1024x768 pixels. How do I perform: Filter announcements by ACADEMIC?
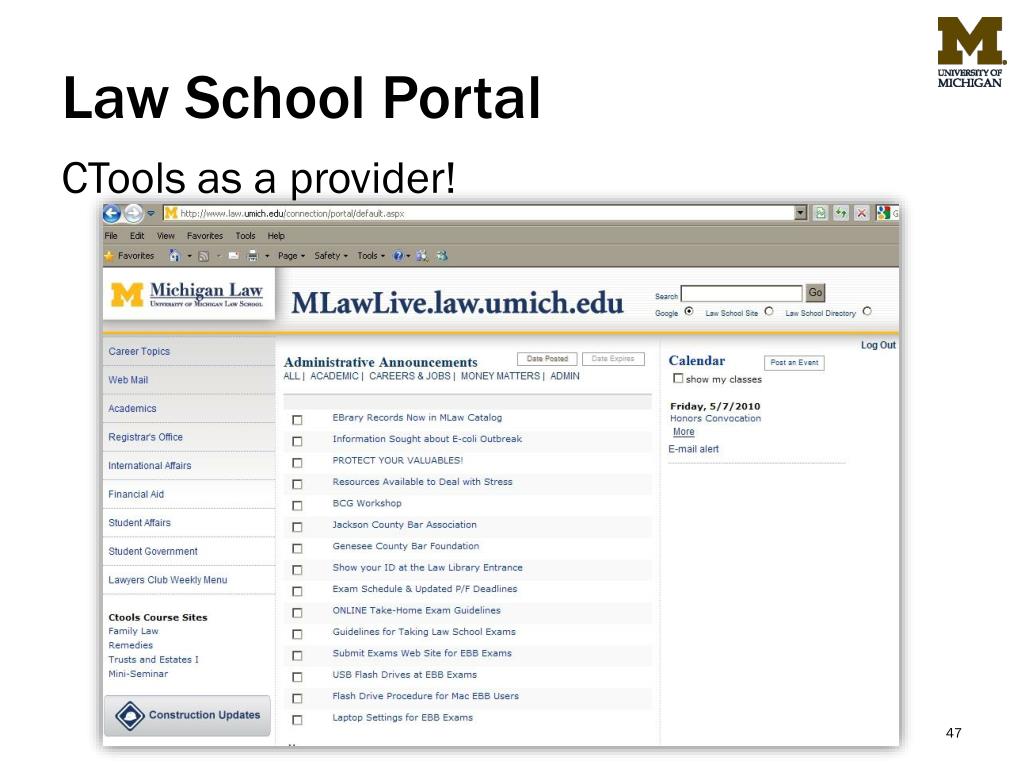(334, 376)
